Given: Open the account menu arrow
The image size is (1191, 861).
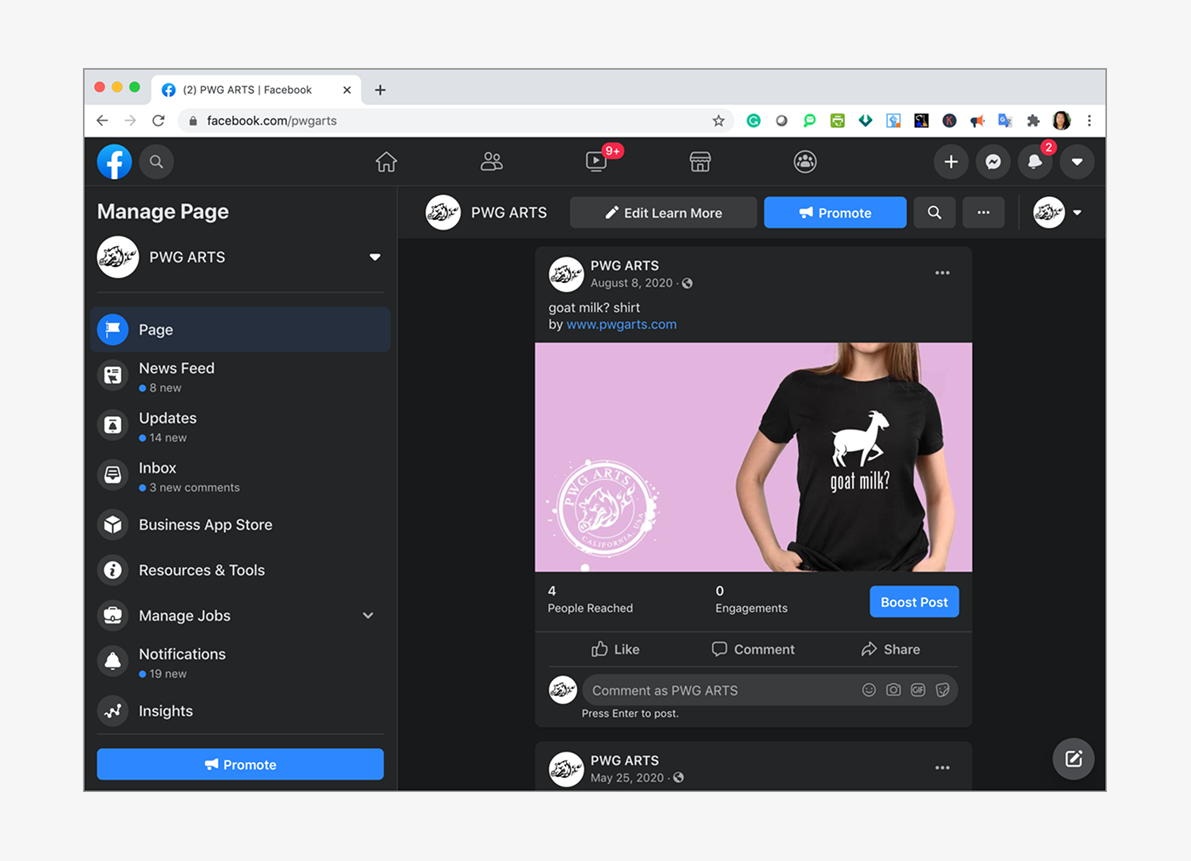Looking at the screenshot, I should click(1077, 162).
